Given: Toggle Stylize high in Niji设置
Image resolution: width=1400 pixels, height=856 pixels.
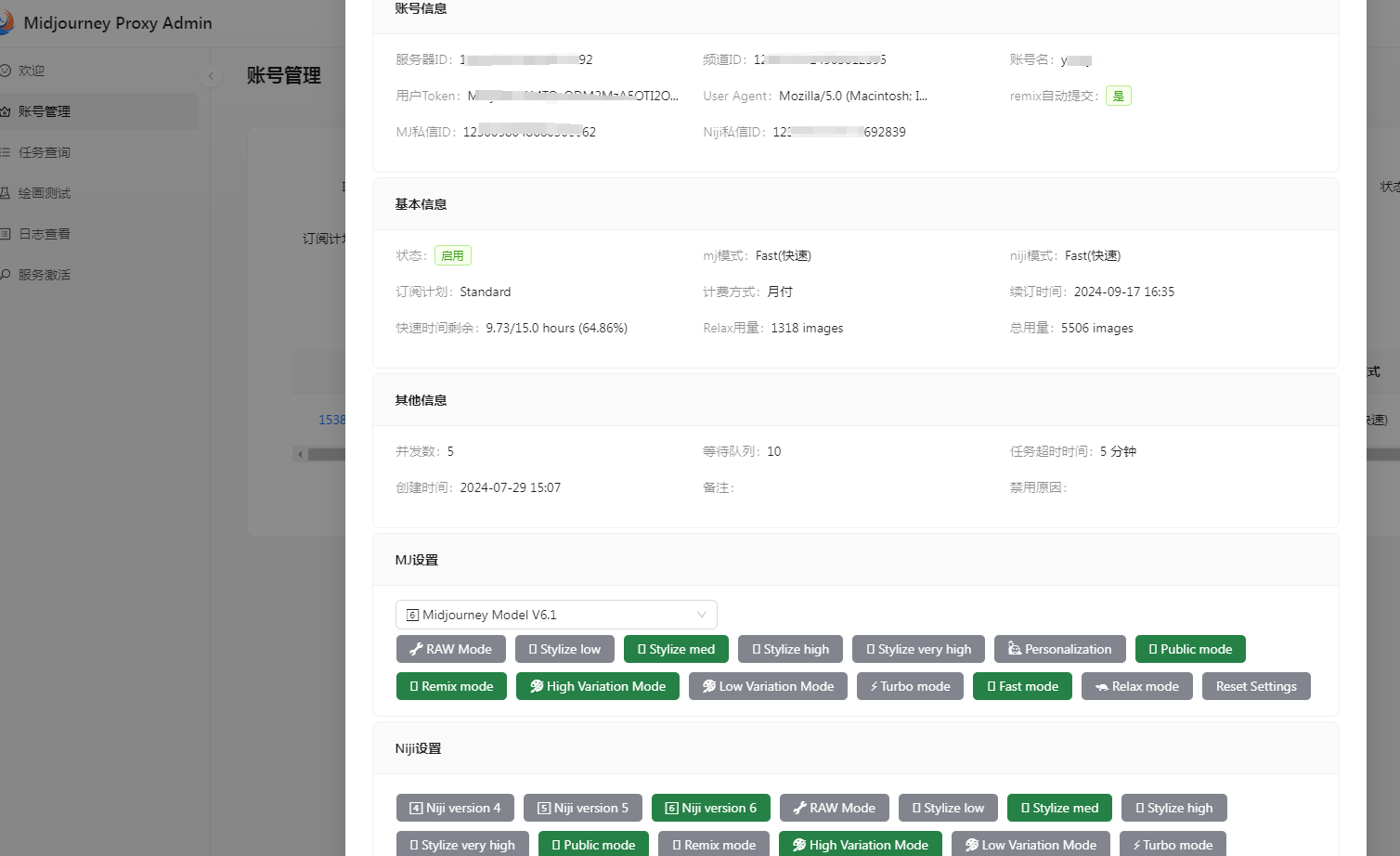Looking at the screenshot, I should click(1174, 808).
